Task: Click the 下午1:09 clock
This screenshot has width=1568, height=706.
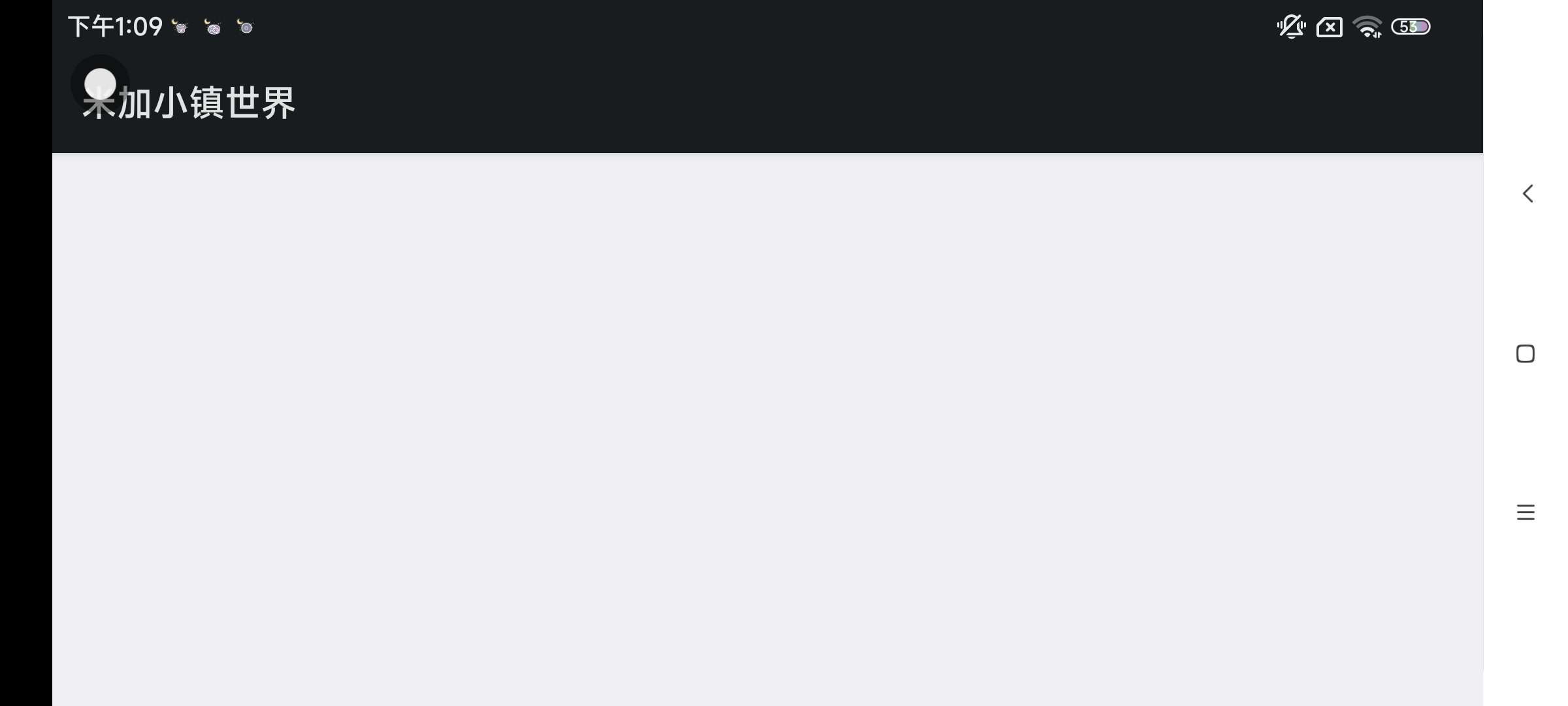Action: click(116, 27)
